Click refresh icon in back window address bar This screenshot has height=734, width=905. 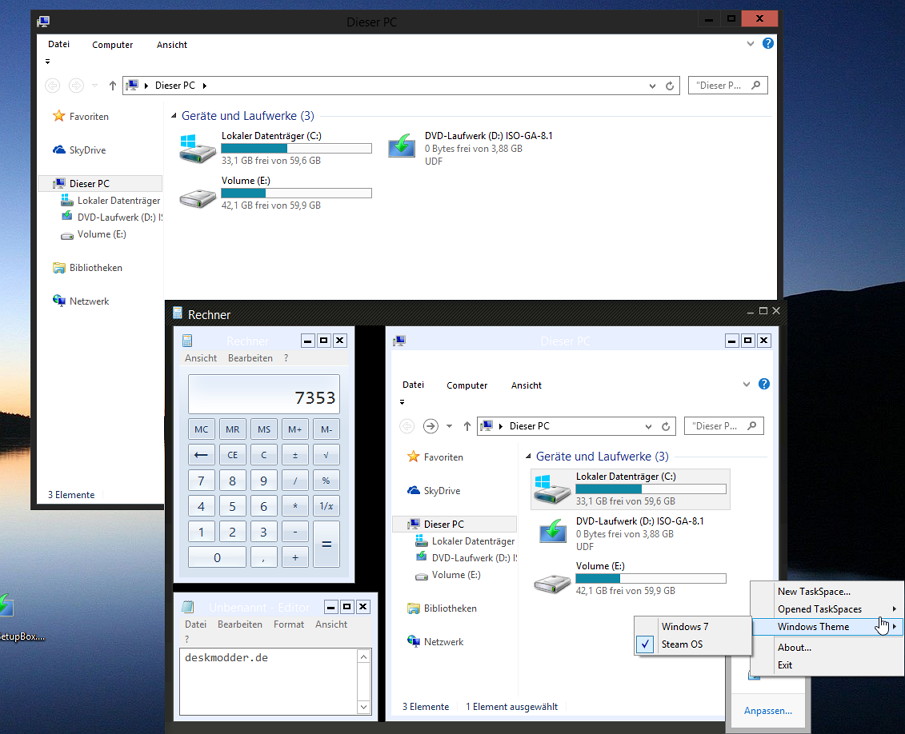pyautogui.click(x=670, y=86)
